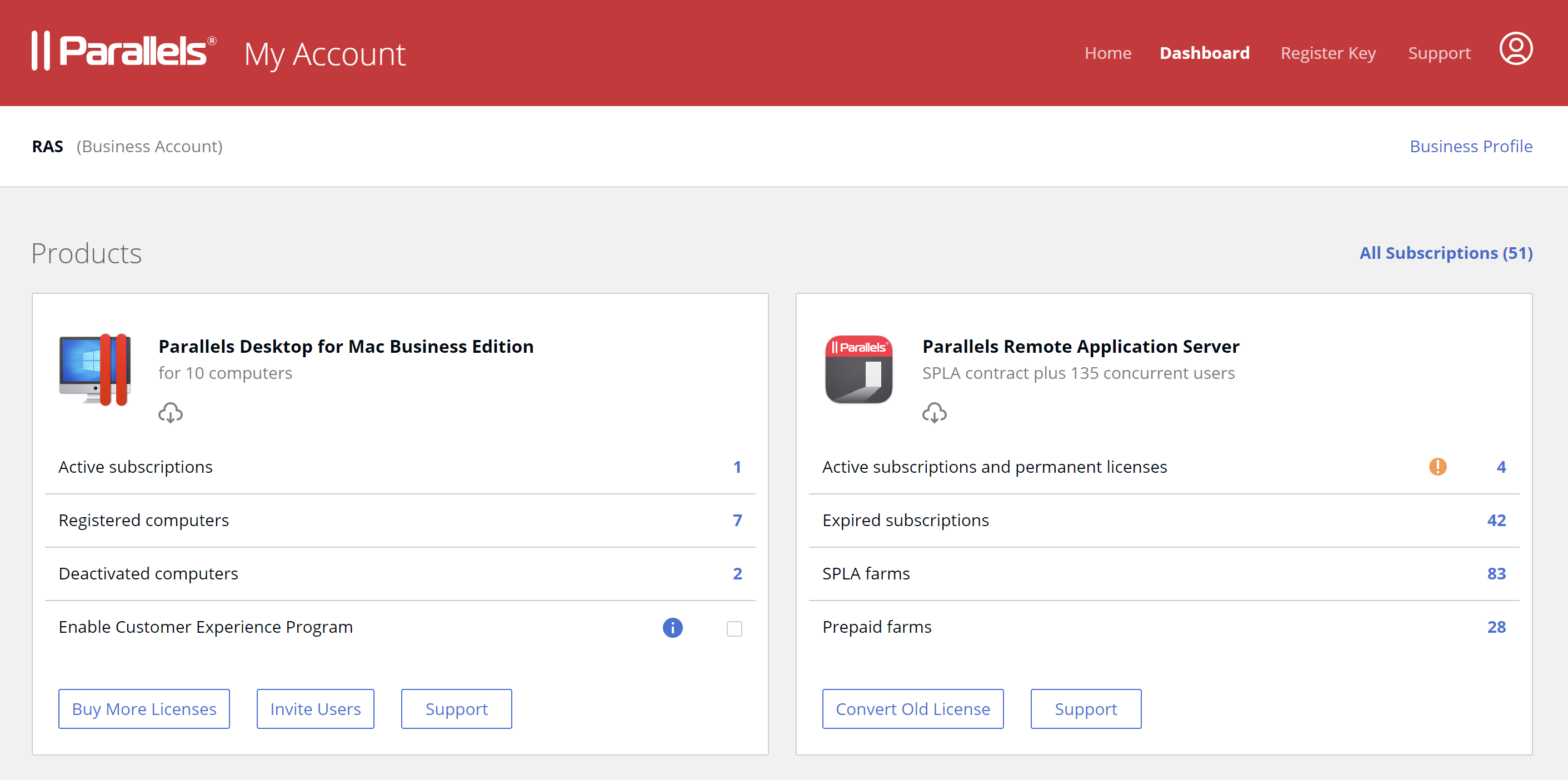This screenshot has height=780, width=1568.
Task: Click the 'Enable Customer Experience Program' label
Action: coord(206,627)
